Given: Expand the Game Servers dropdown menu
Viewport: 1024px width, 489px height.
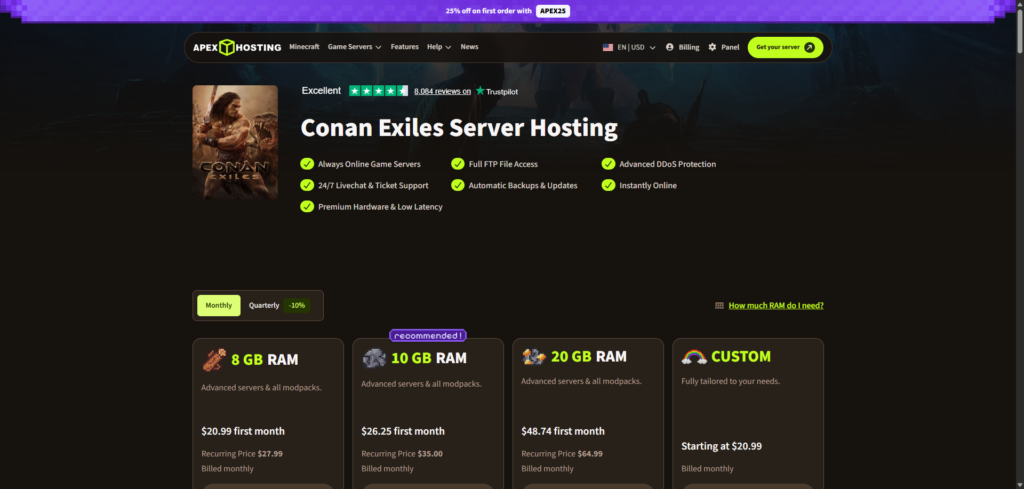Looking at the screenshot, I should (355, 47).
